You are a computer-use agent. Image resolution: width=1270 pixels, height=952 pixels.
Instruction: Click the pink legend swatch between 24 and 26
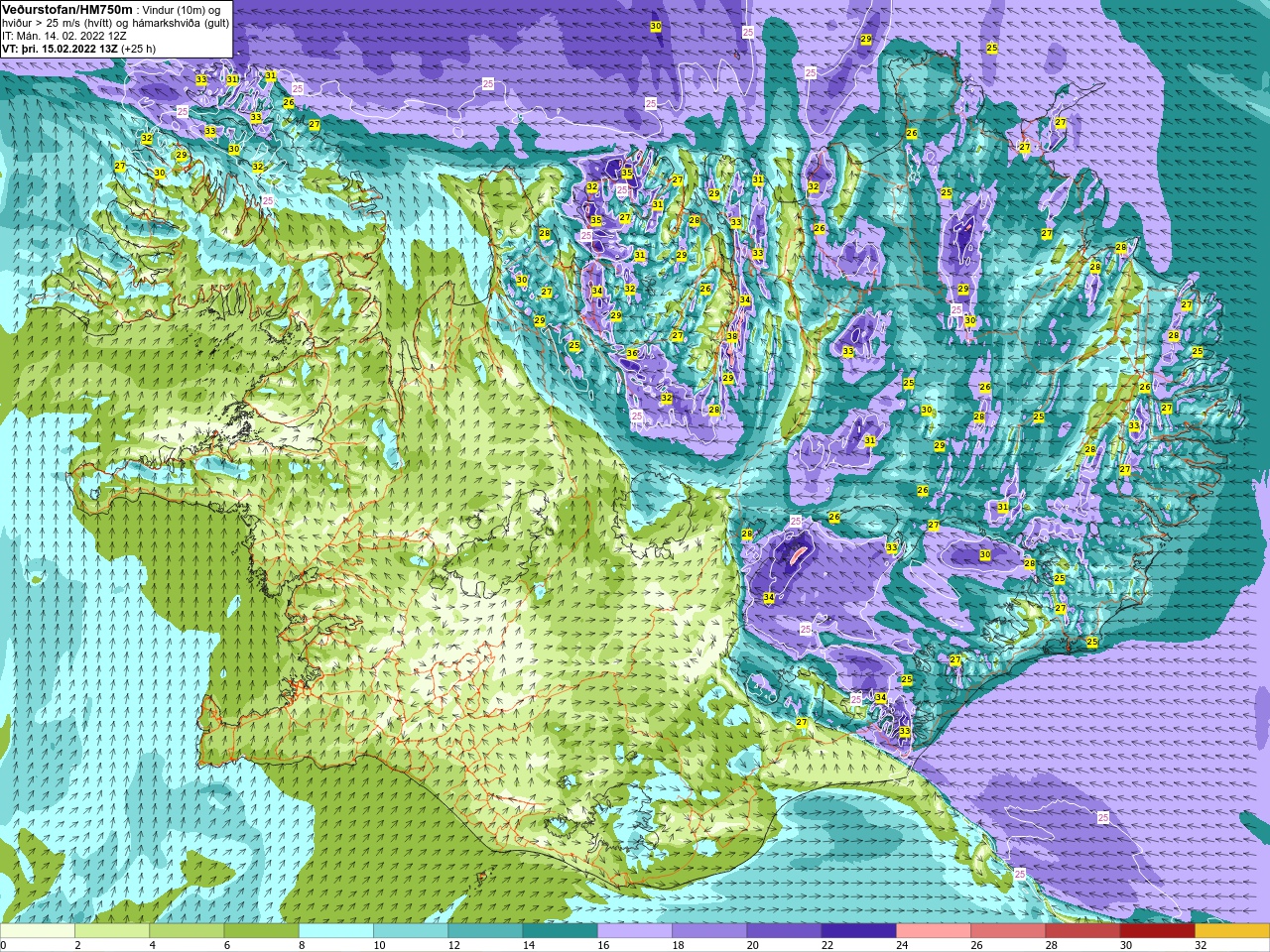point(934,931)
